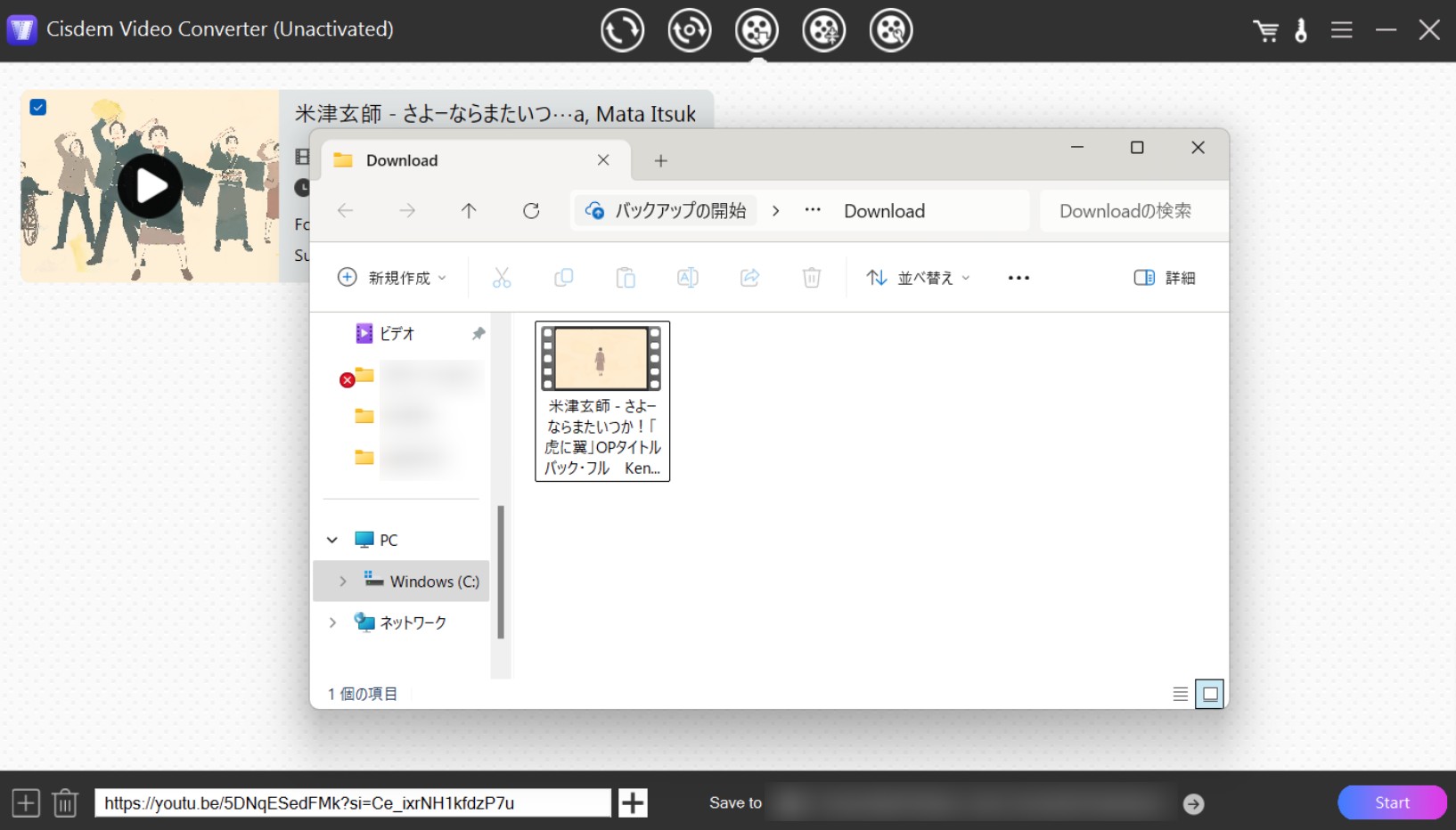This screenshot has width=1456, height=830.
Task: Select the Download tab film-reel icon
Action: [757, 30]
